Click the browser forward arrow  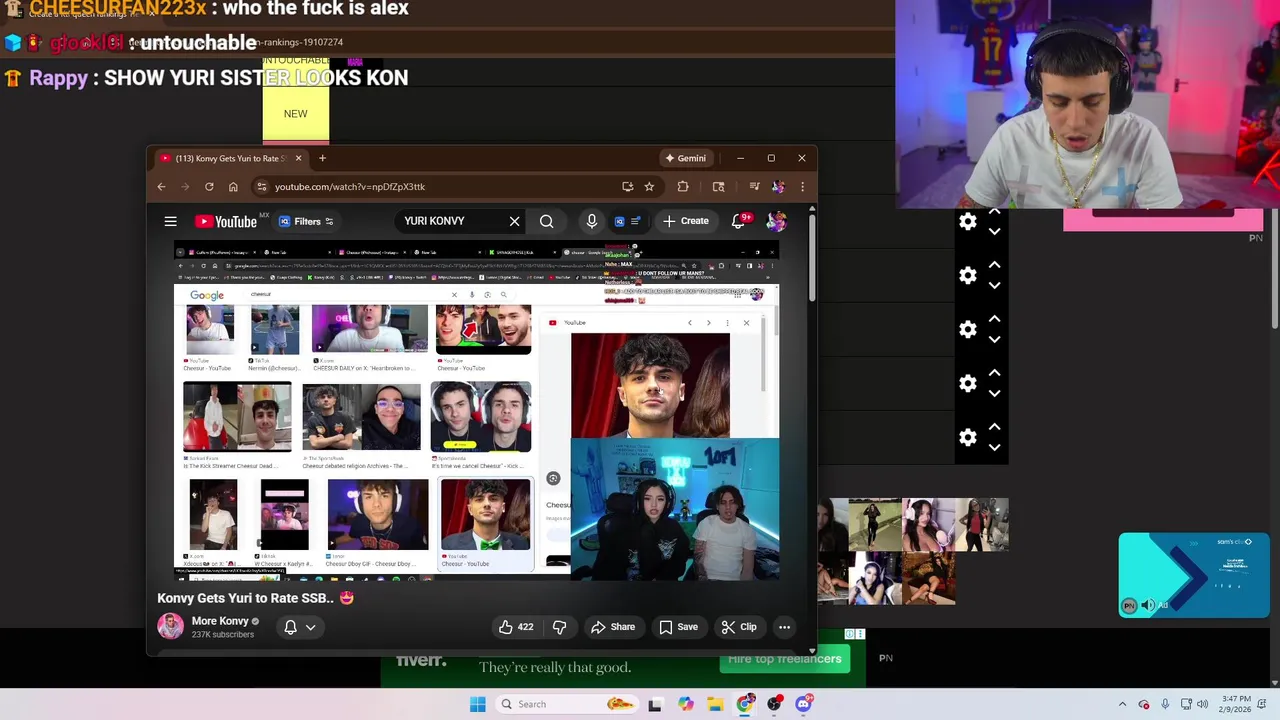click(185, 187)
